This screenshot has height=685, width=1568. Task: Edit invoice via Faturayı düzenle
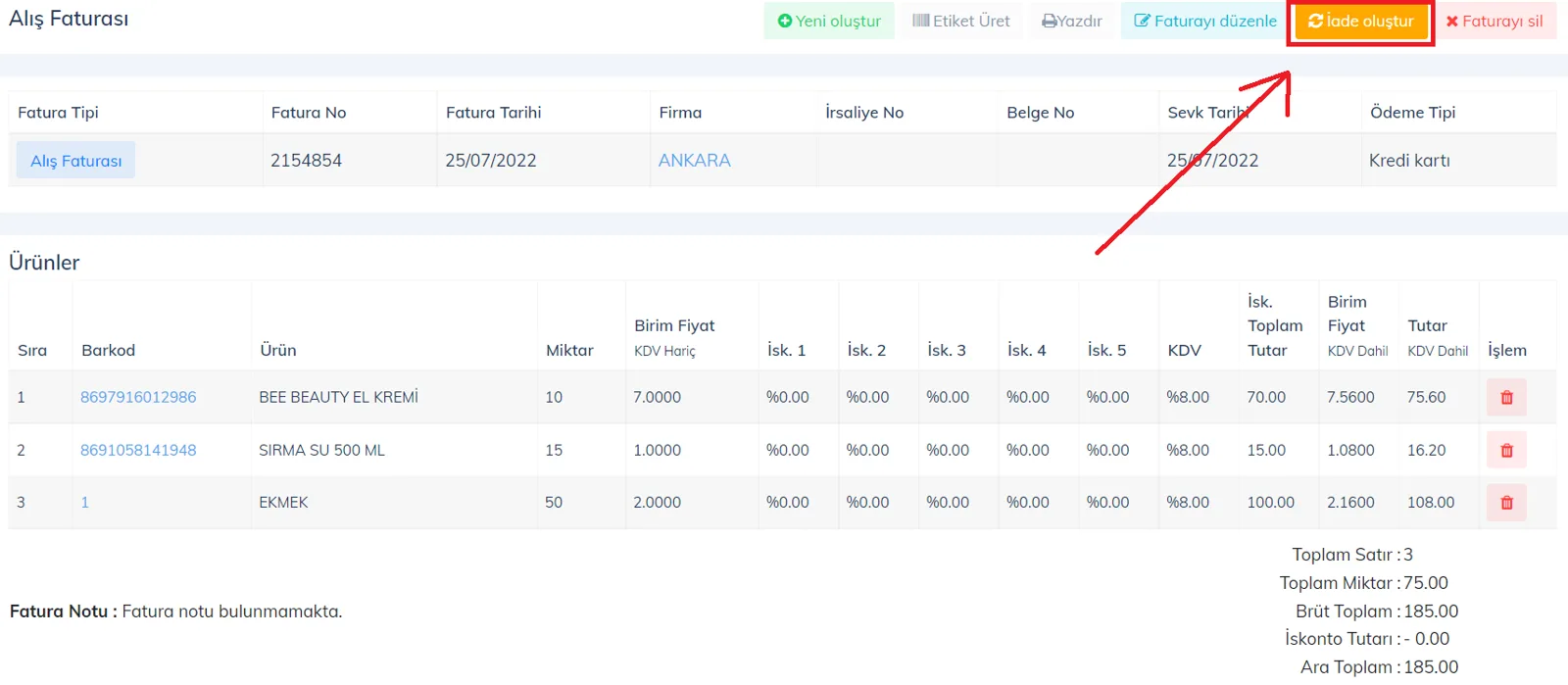point(1205,21)
